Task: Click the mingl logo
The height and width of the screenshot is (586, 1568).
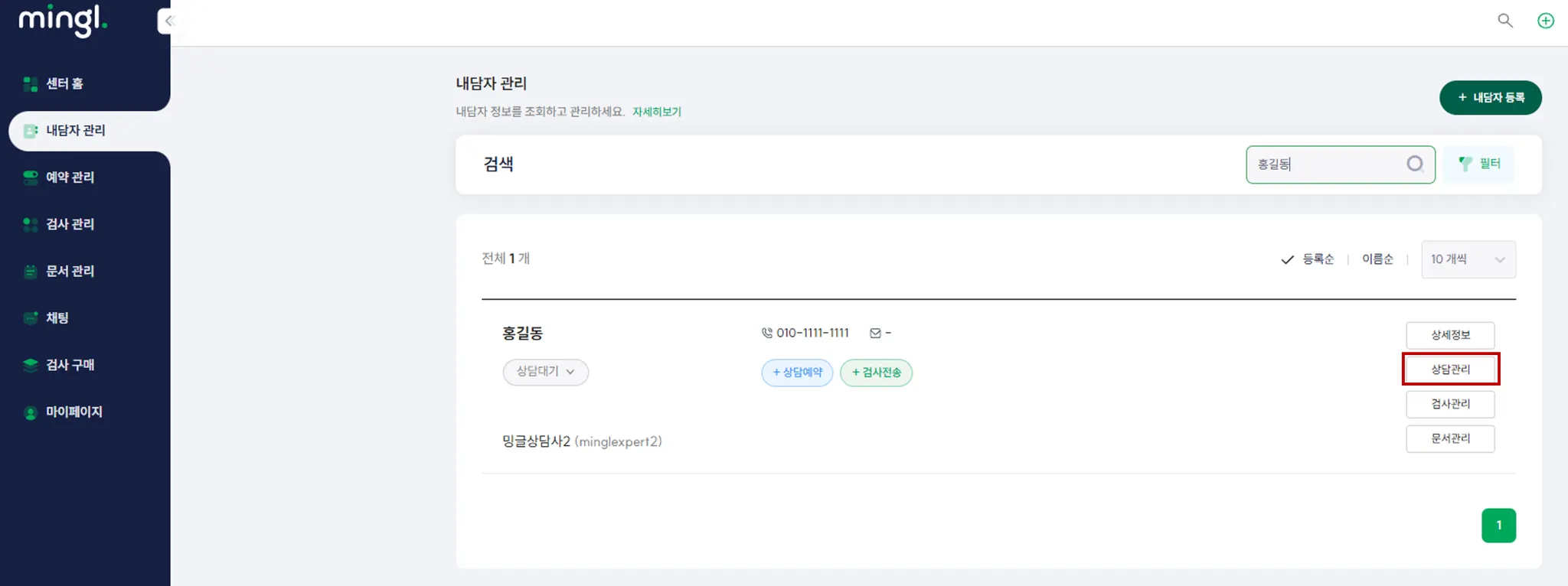Action: [x=63, y=20]
